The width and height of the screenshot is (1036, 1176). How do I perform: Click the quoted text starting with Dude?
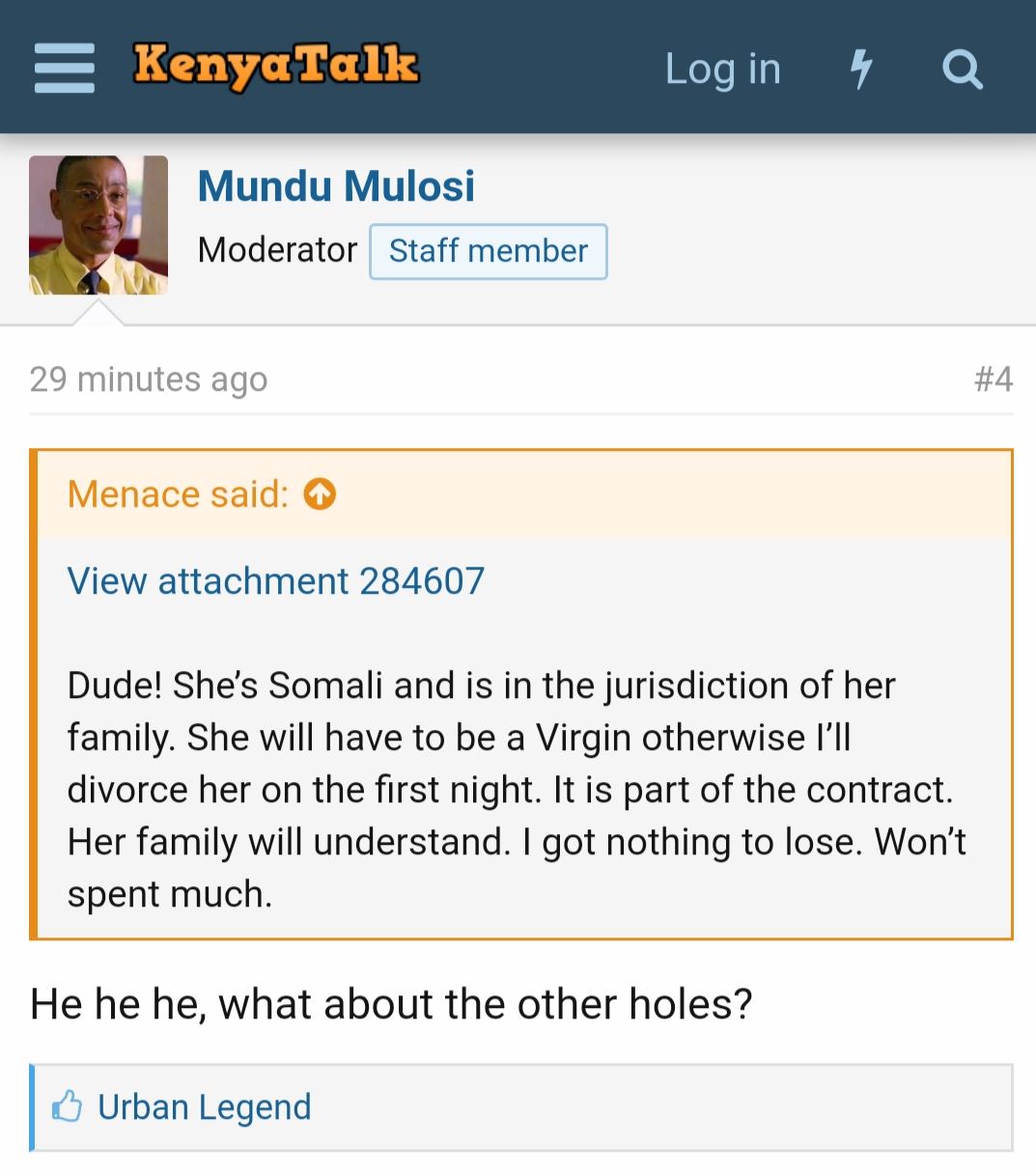517,790
